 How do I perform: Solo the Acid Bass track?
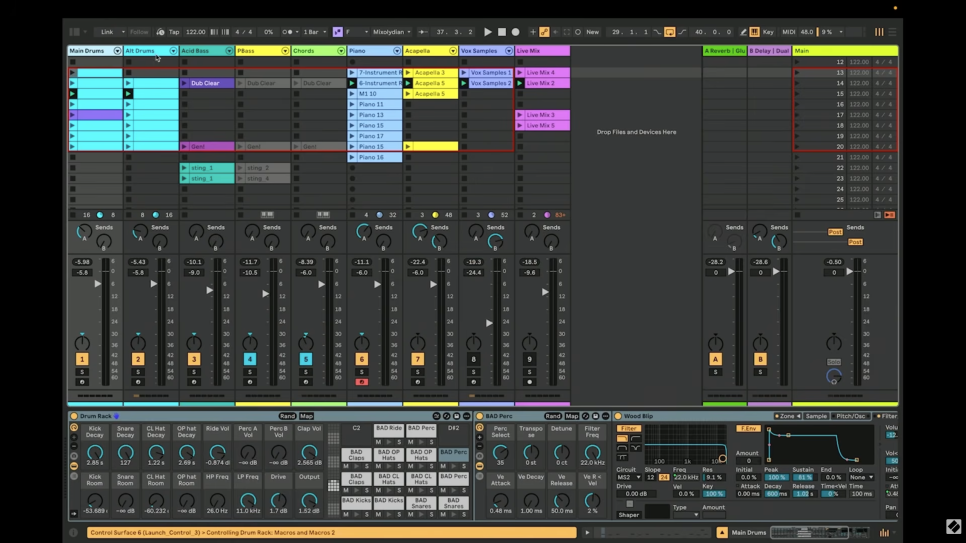(194, 372)
